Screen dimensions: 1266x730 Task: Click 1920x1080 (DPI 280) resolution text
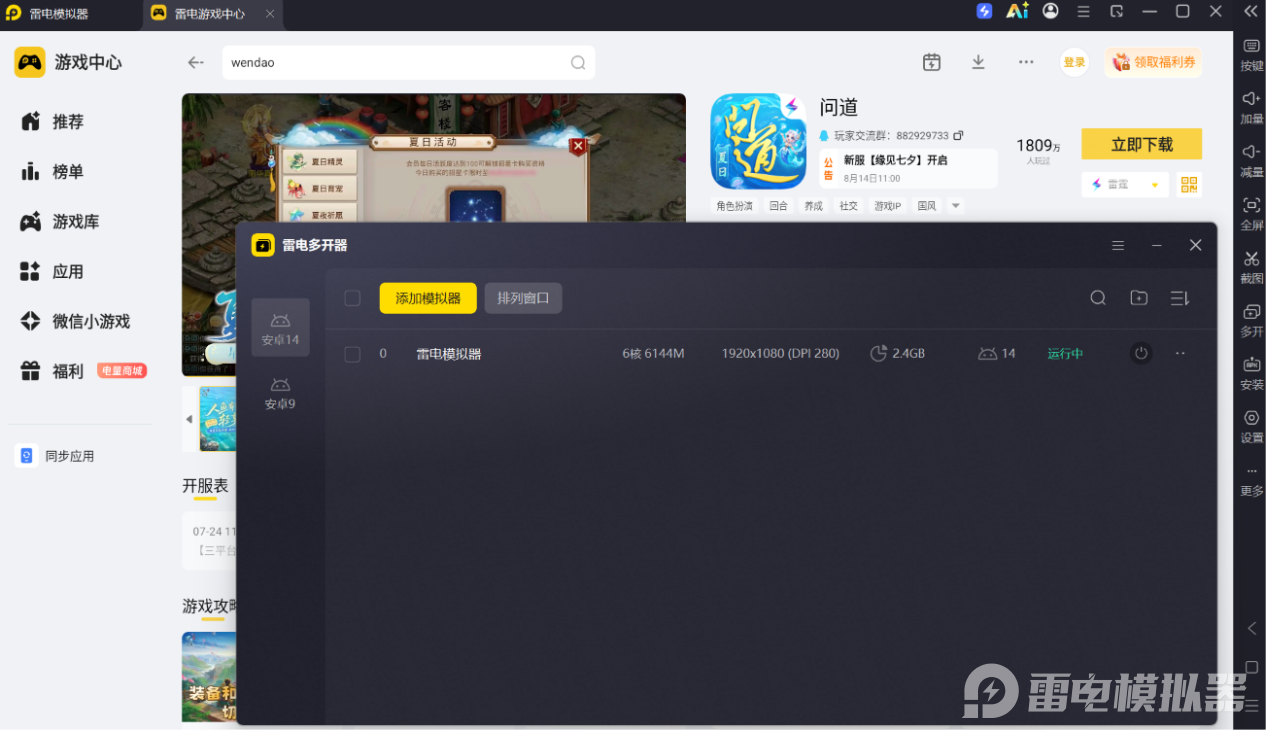click(x=780, y=354)
